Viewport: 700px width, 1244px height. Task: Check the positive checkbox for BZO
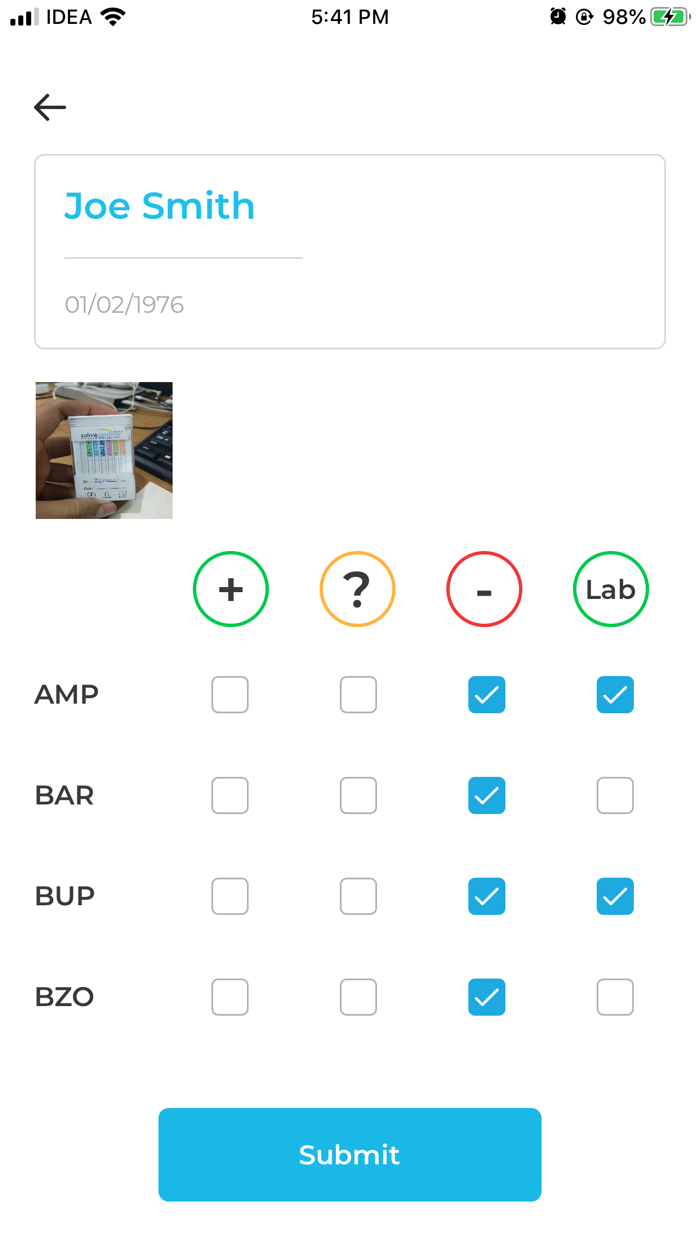pos(230,996)
